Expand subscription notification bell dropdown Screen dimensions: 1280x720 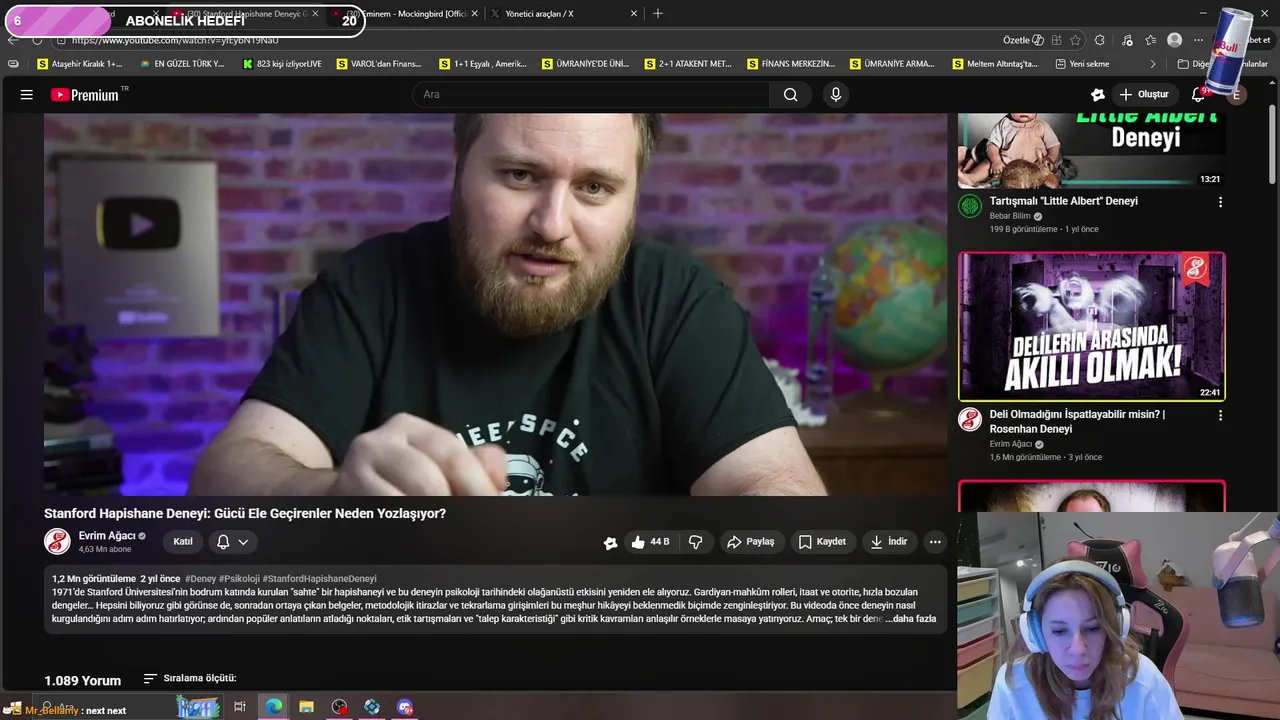tap(232, 542)
